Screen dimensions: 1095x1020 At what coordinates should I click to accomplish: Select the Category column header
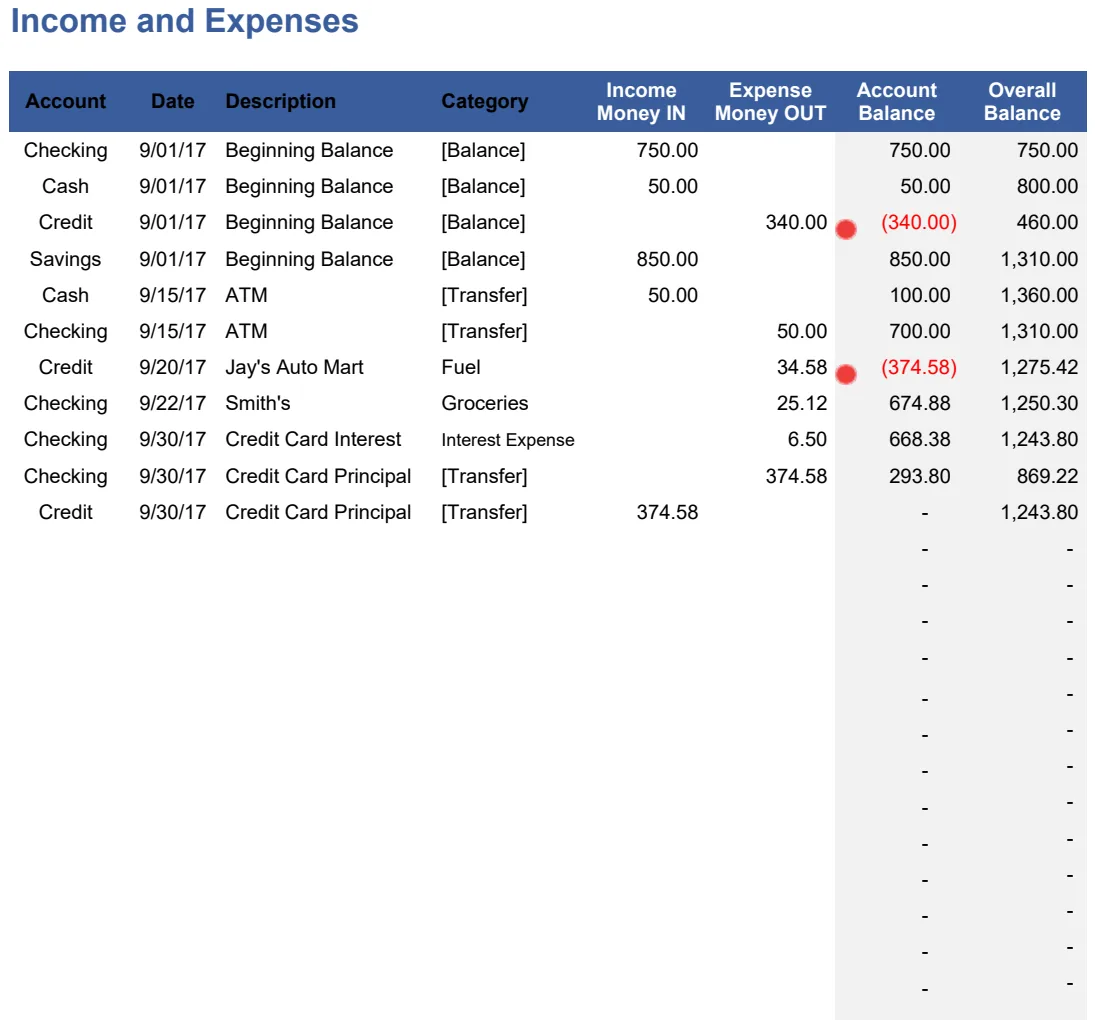[x=485, y=102]
